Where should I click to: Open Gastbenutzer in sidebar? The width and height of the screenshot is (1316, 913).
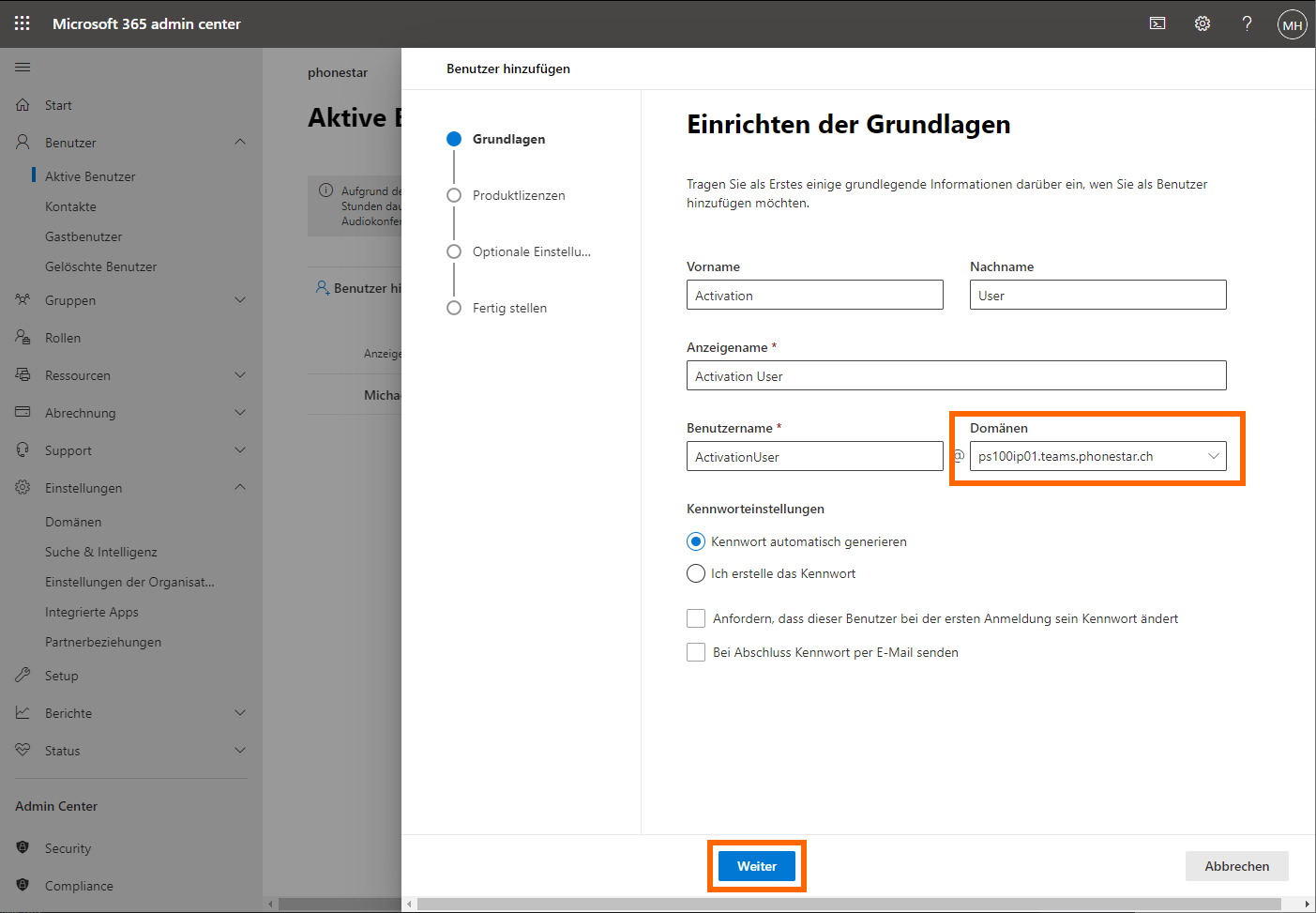(x=83, y=236)
